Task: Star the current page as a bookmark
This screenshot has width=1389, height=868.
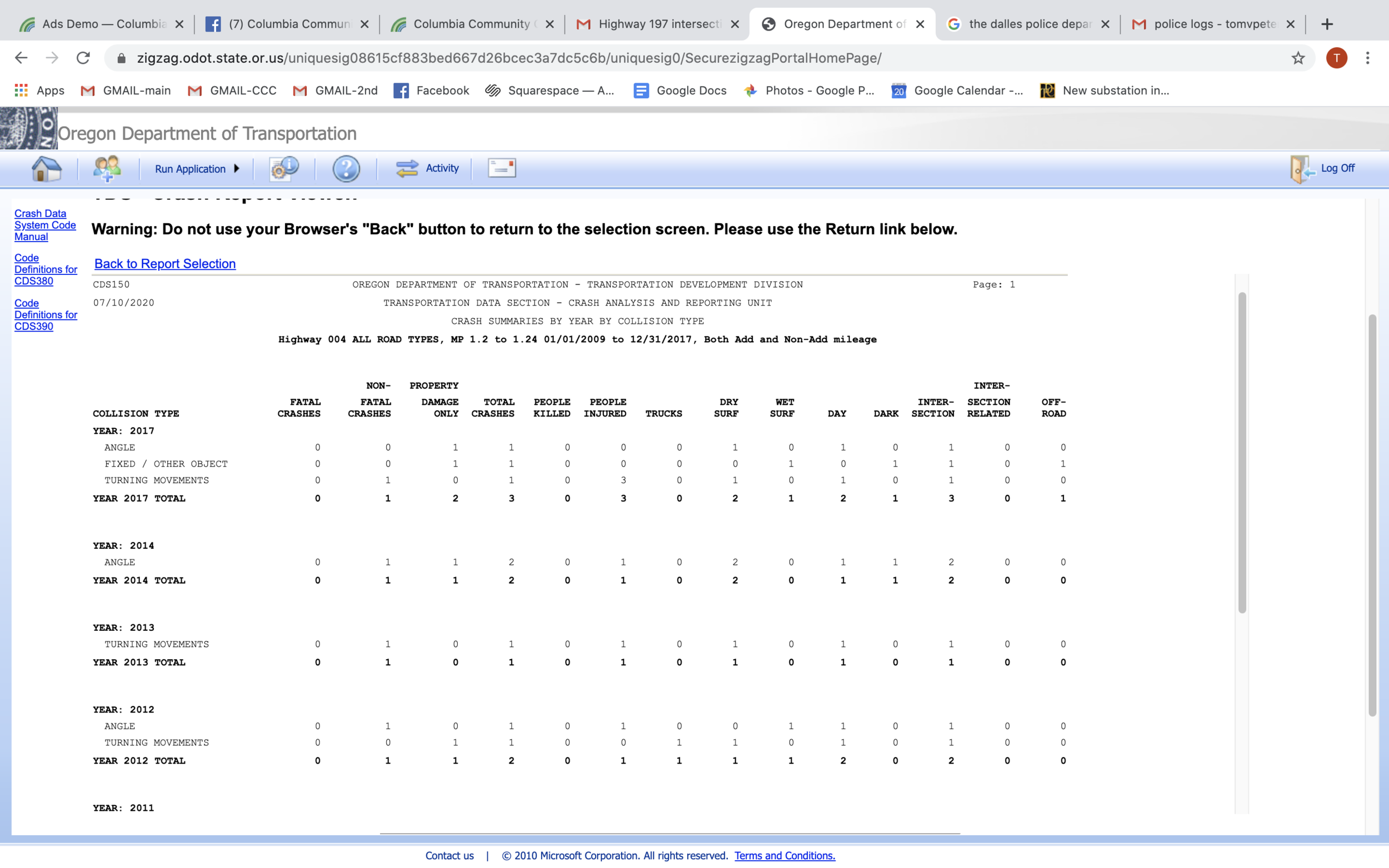Action: pyautogui.click(x=1297, y=57)
